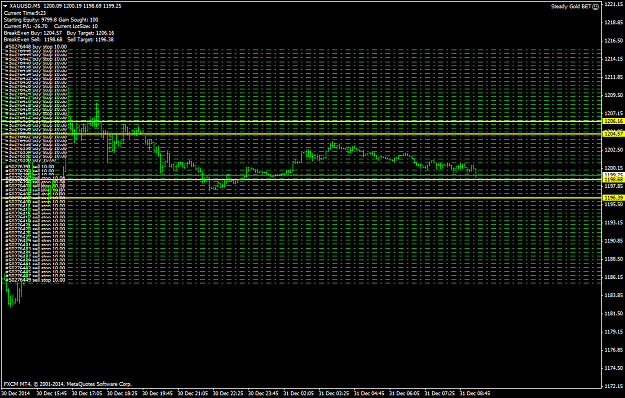Viewport: 625px width, 398px height.
Task: Click the Current P/L -26.70 value
Action: (26, 26)
